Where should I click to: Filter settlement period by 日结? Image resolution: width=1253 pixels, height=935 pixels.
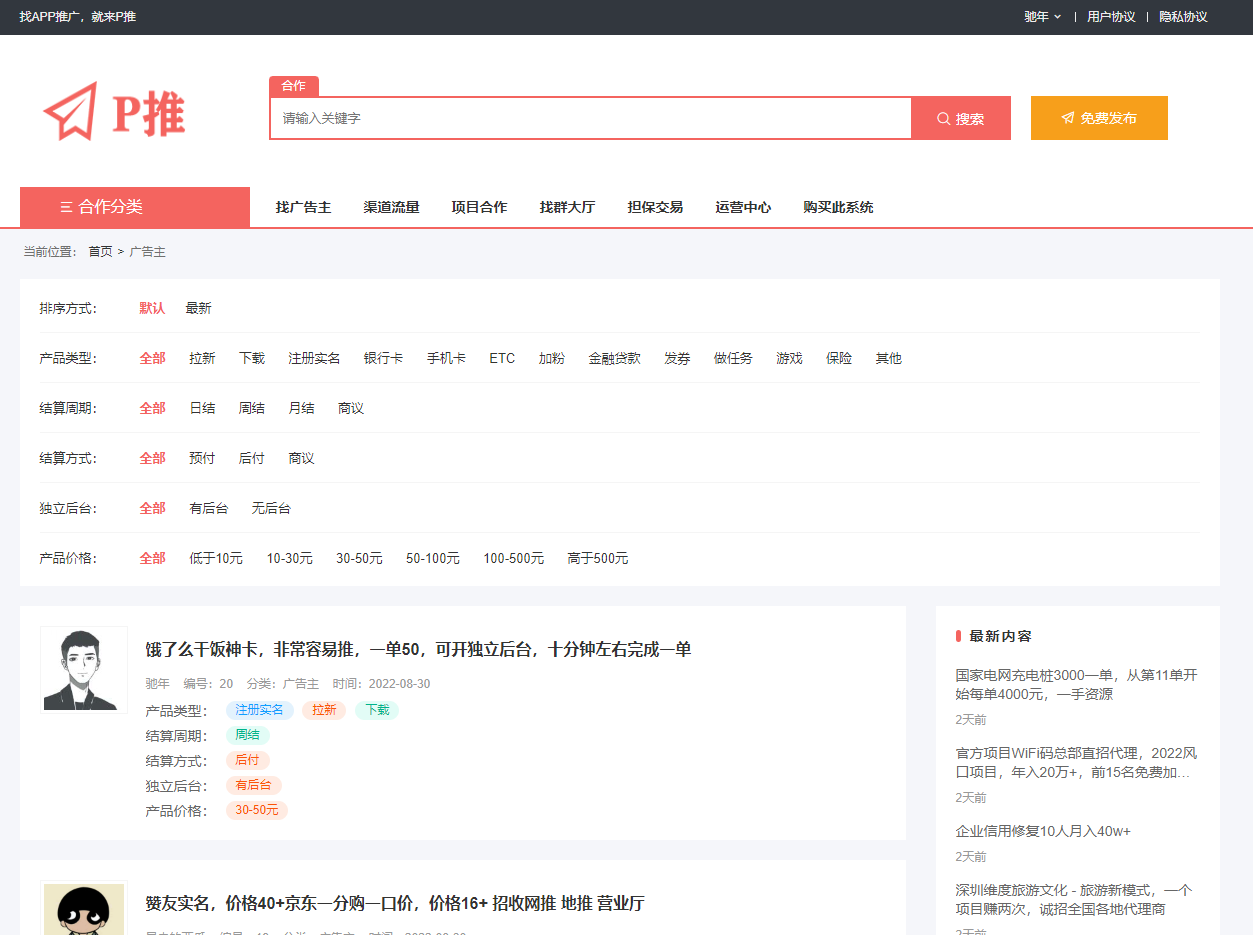[x=202, y=408]
